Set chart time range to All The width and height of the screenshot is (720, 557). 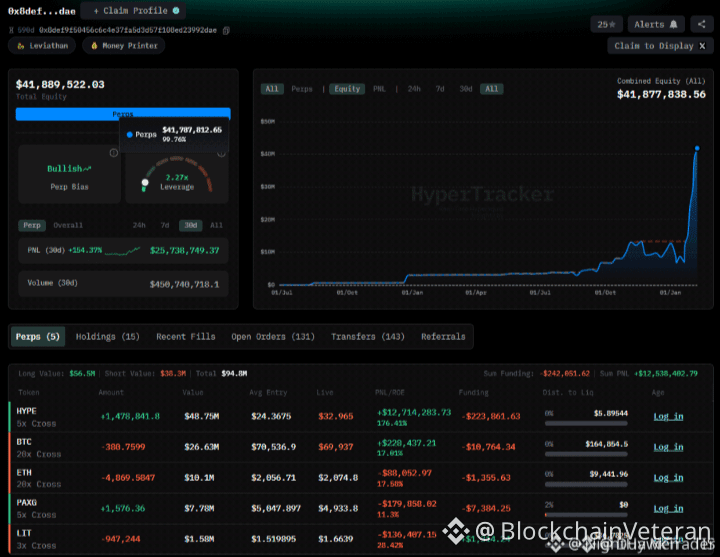tap(492, 89)
